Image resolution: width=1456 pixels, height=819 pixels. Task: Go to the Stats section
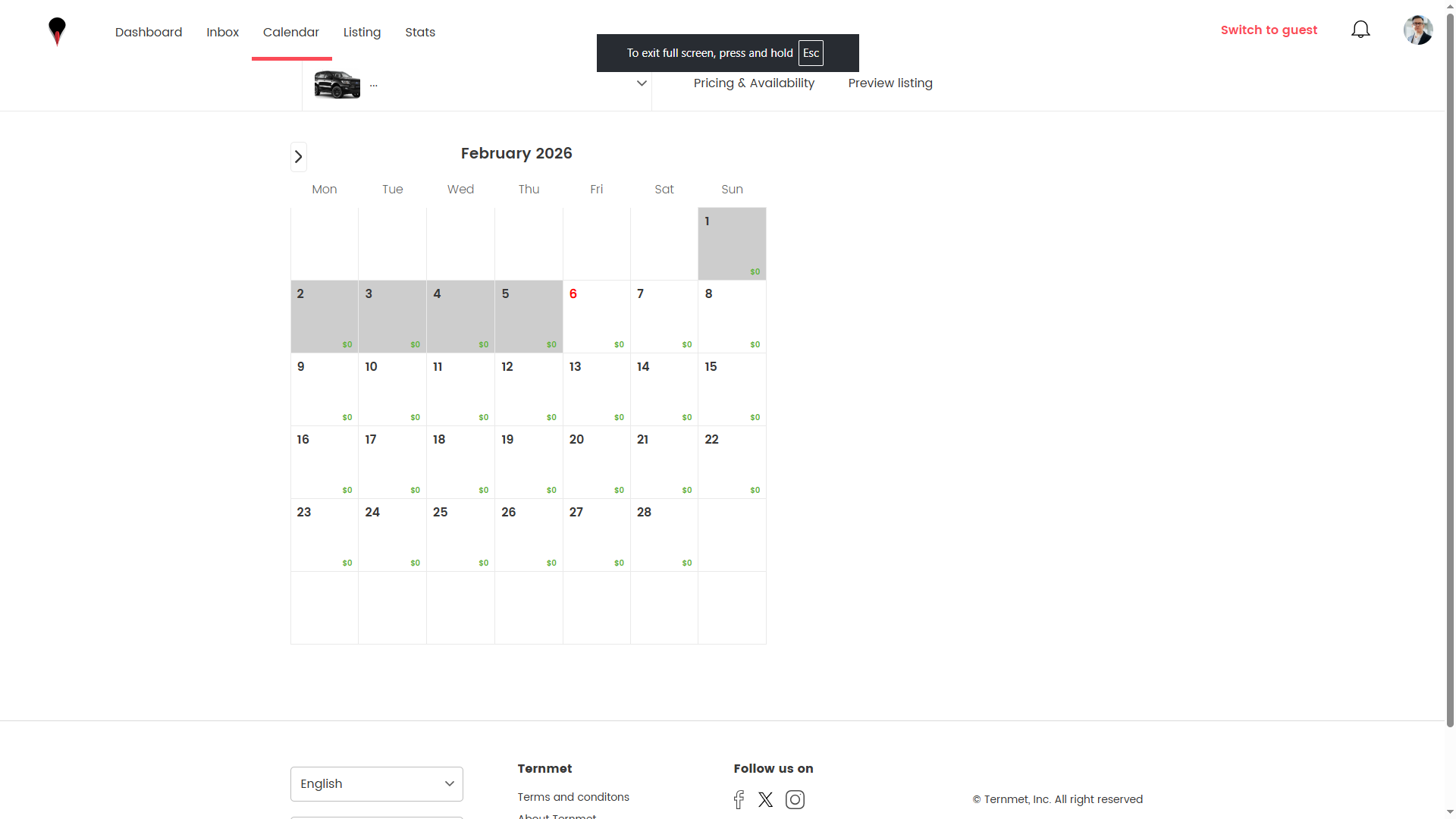(420, 32)
